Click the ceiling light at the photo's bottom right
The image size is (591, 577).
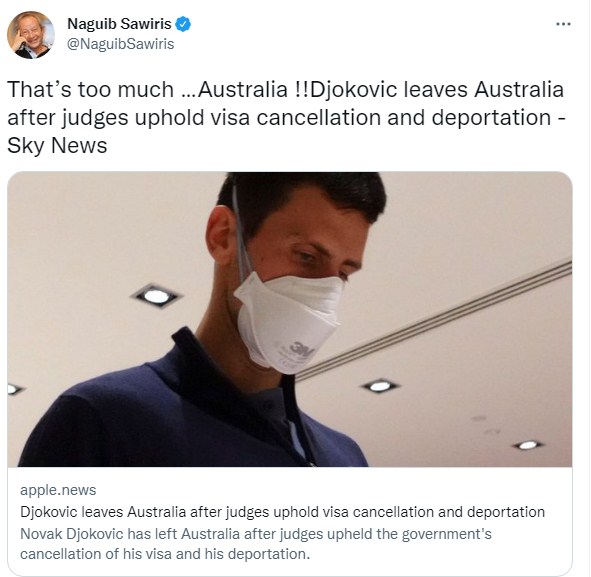pyautogui.click(x=528, y=445)
